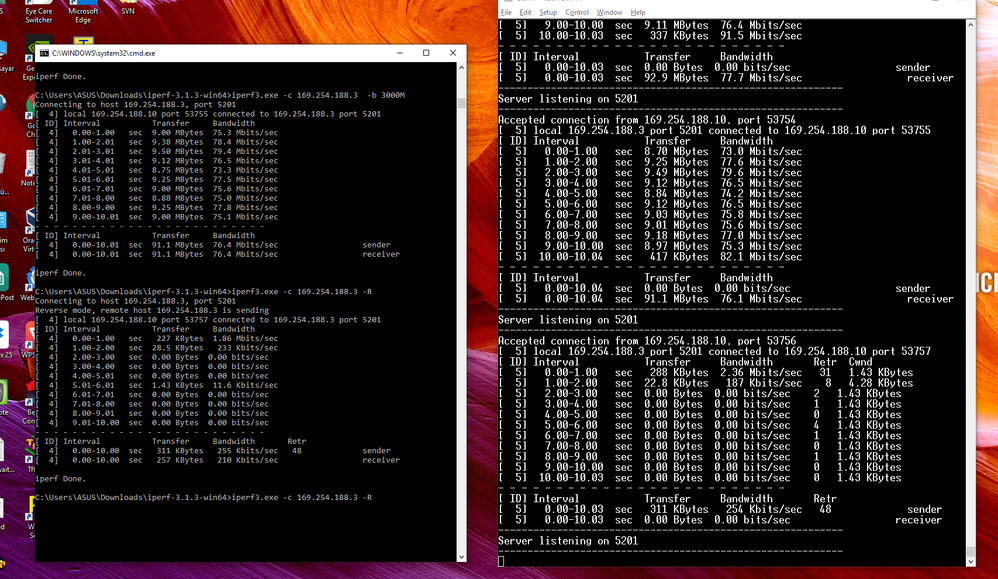Select the WPS desktop shortcut
Viewport: 998px width, 579px height.
pyautogui.click(x=29, y=340)
